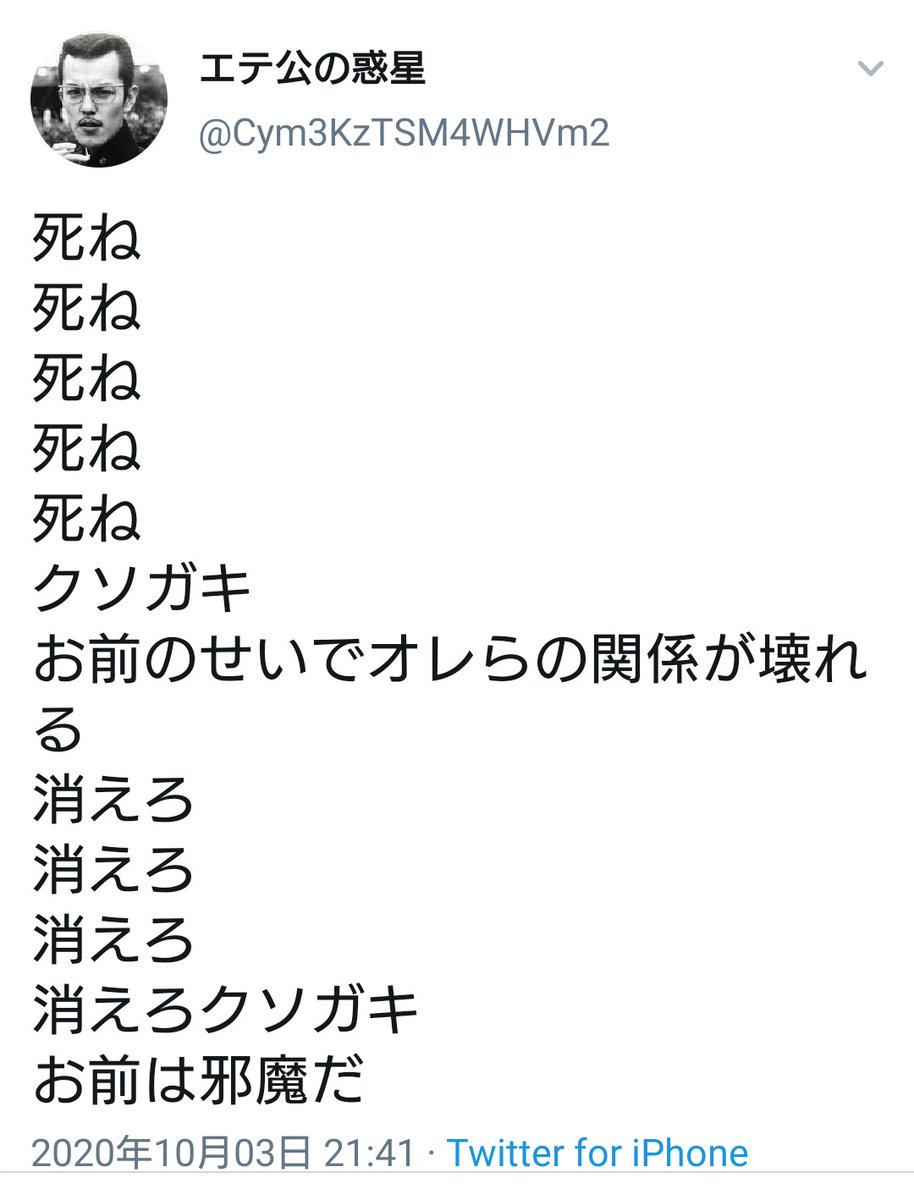Click the fifth 死ね line of the tweet
The width and height of the screenshot is (914, 1200).
click(x=87, y=520)
